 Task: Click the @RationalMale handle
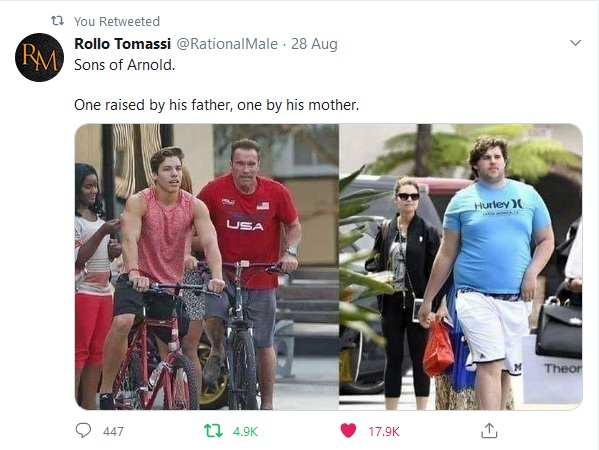(x=227, y=44)
